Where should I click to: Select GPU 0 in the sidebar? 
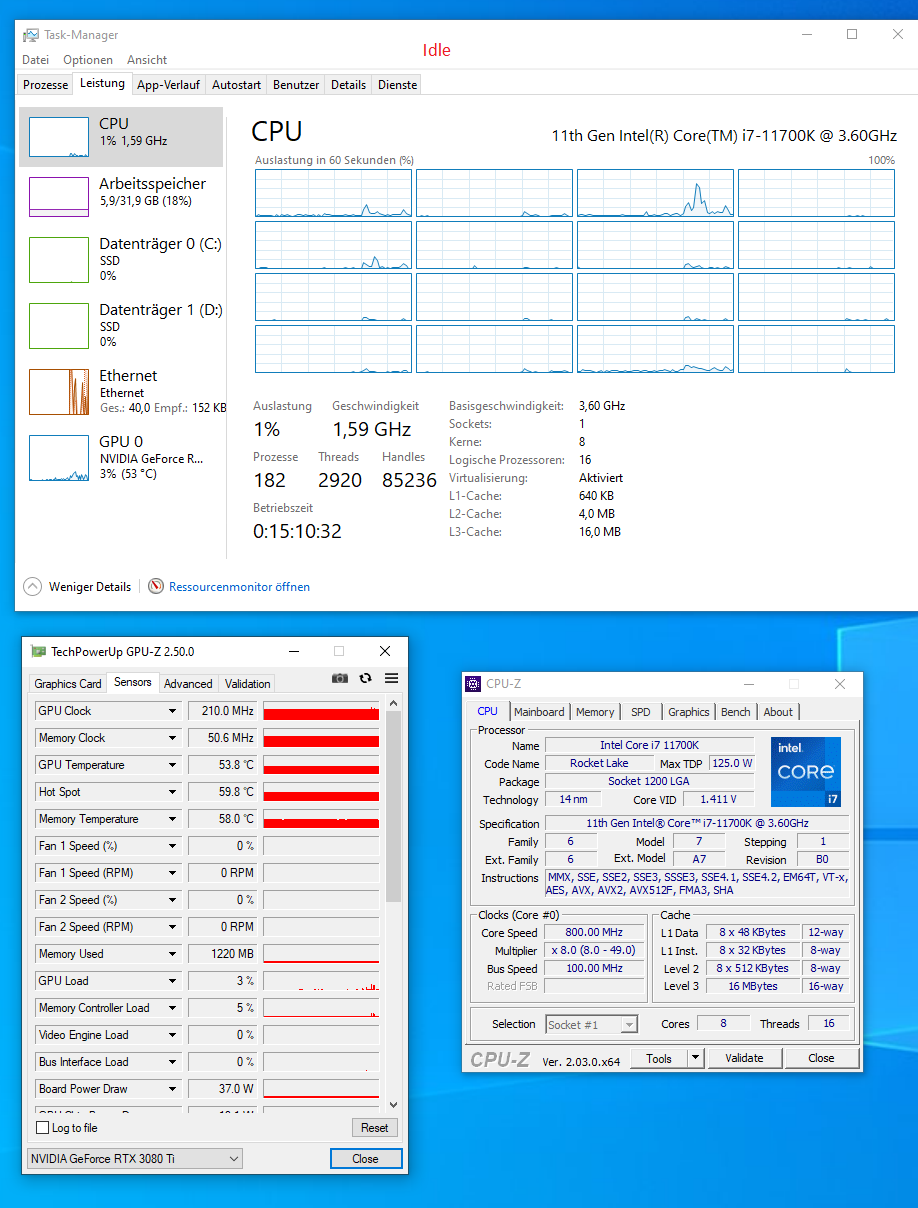point(121,457)
